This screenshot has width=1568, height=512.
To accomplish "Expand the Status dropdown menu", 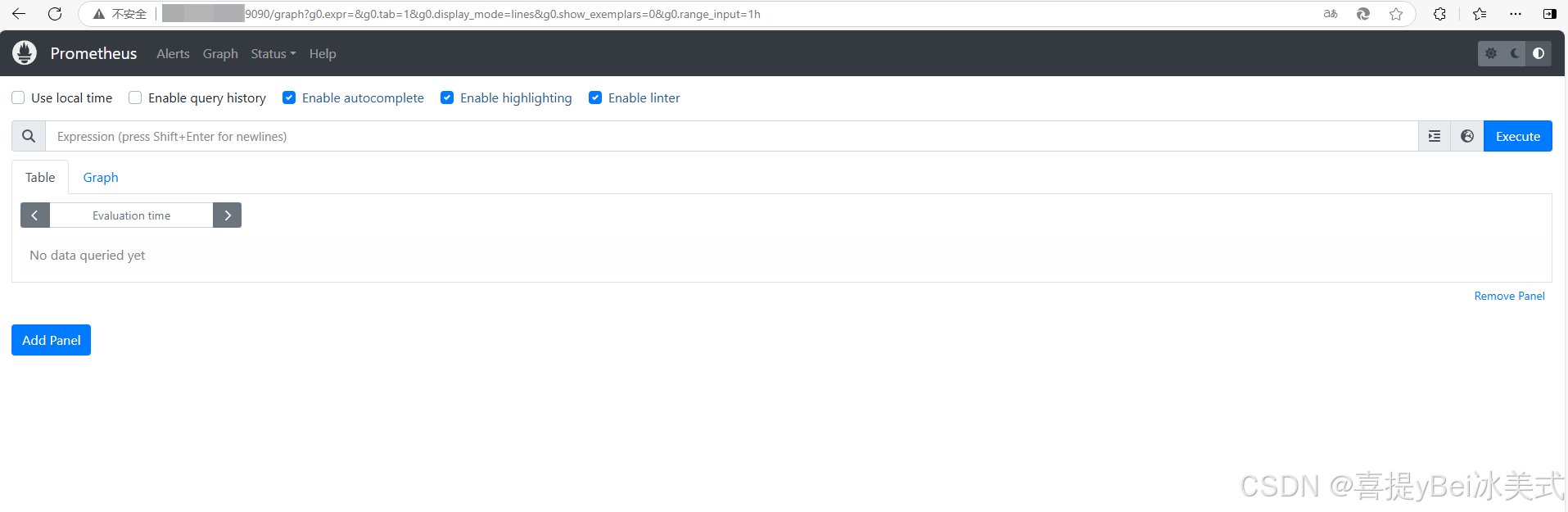I will [273, 53].
